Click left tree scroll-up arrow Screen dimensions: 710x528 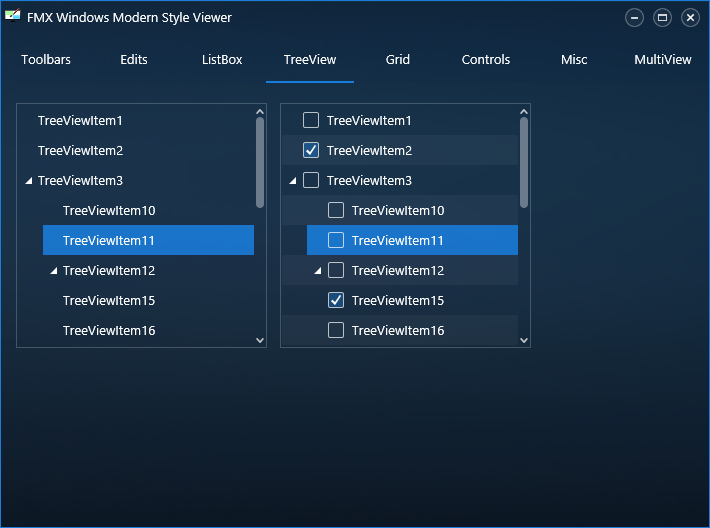[260, 111]
